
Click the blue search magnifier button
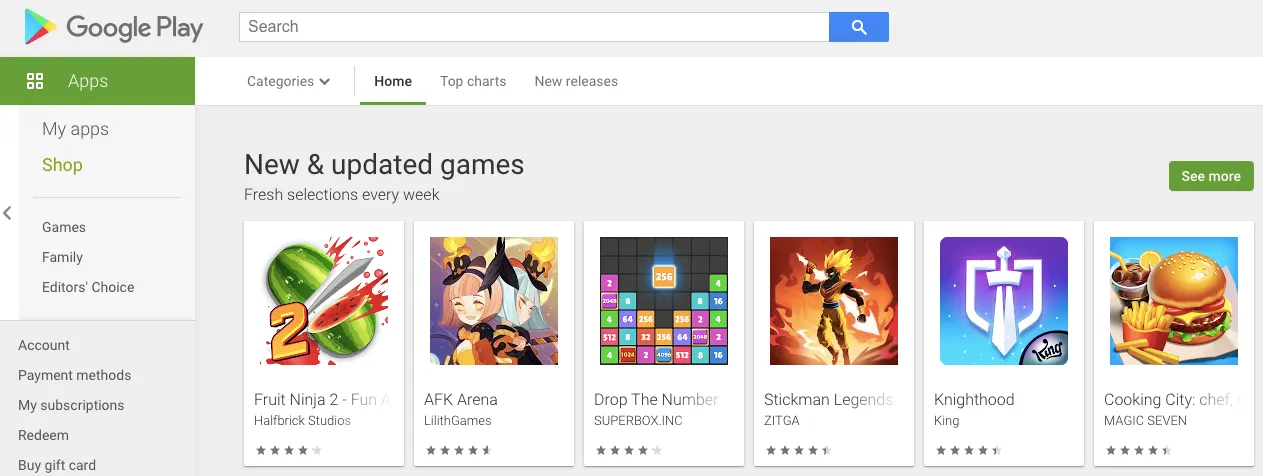pos(858,27)
